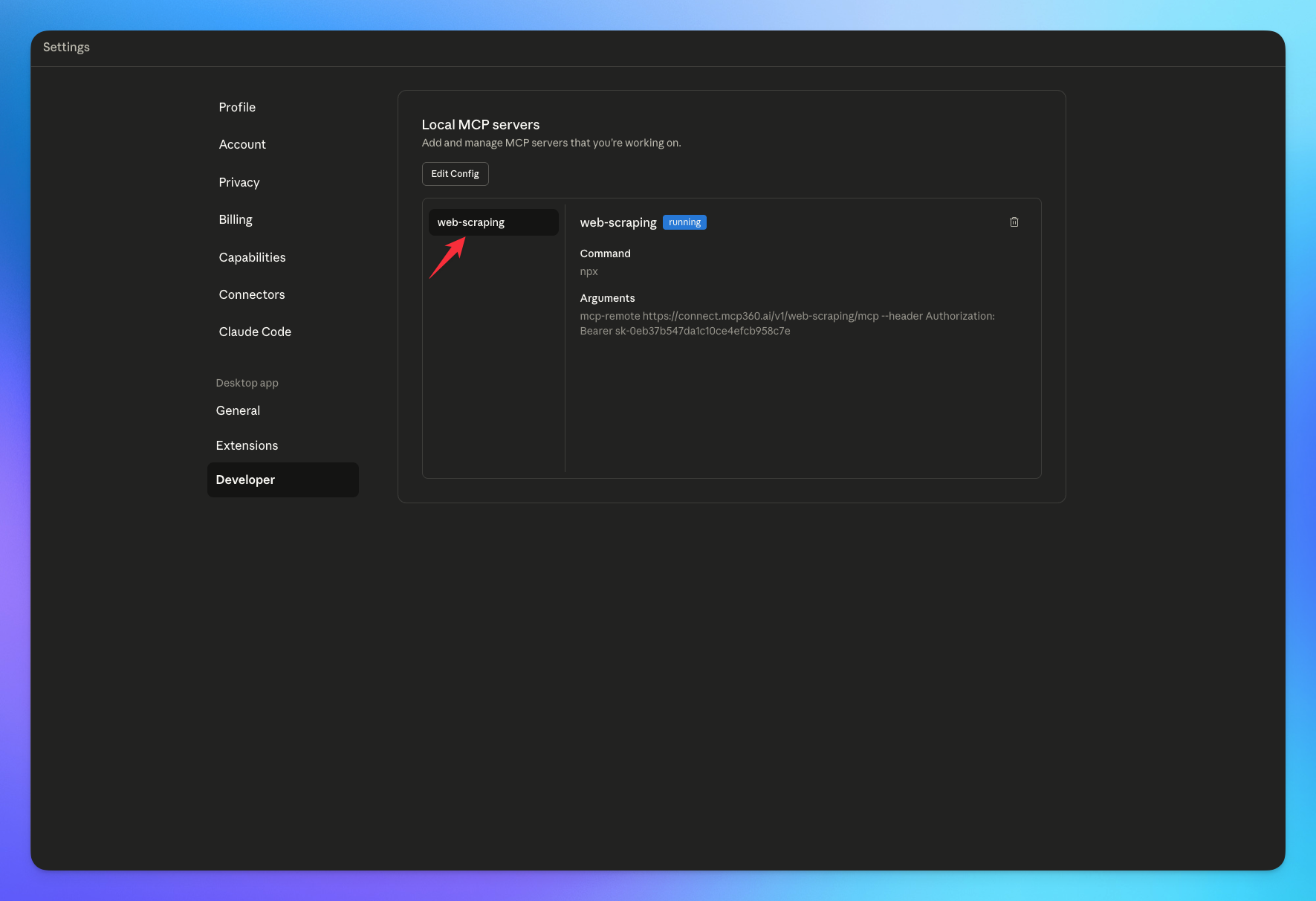Select General under Desktop app
Screen dimensions: 1316x901
click(x=238, y=410)
